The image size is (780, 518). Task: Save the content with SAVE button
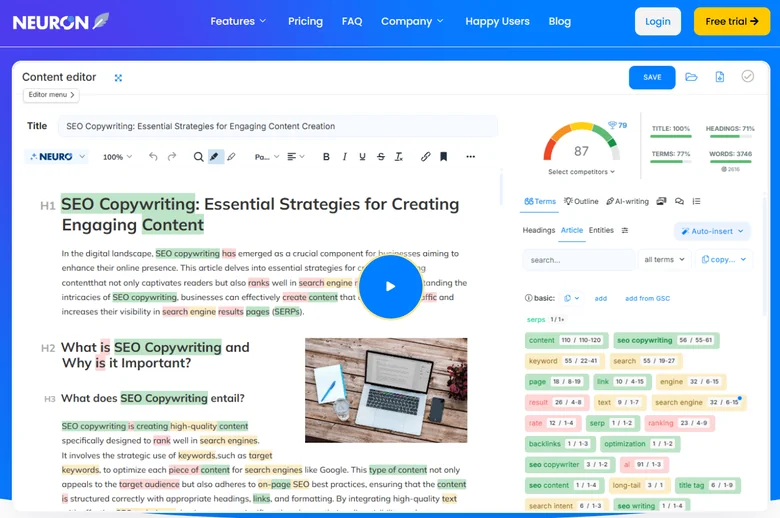click(652, 77)
